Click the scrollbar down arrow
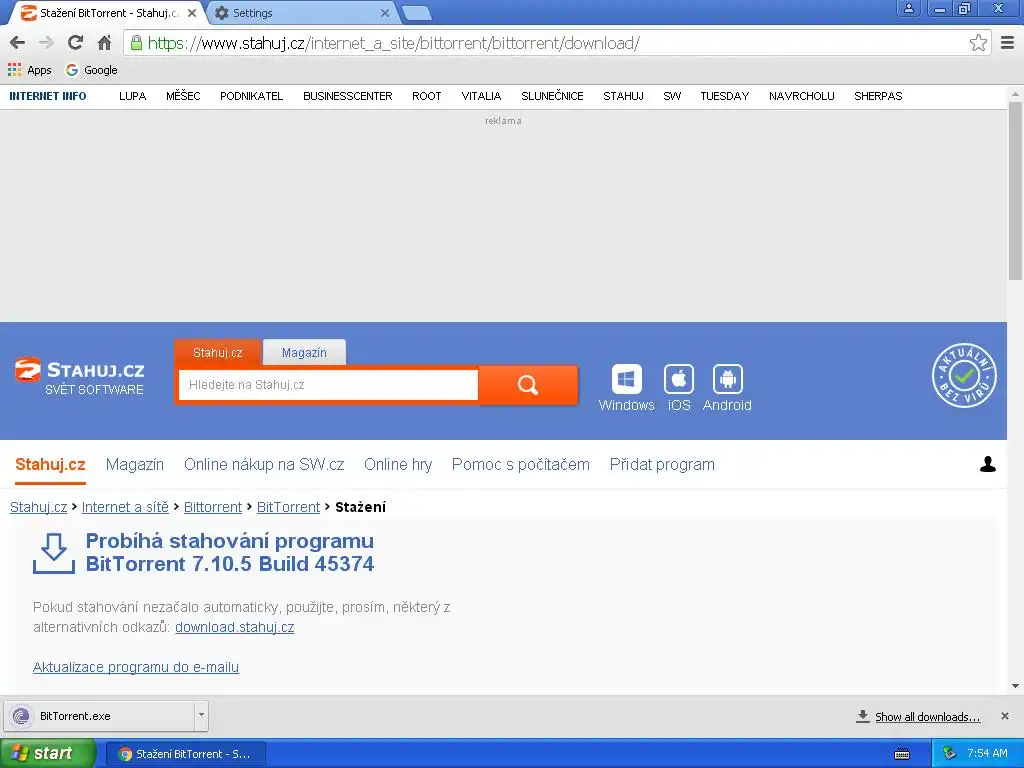This screenshot has width=1024, height=768. 1015,686
